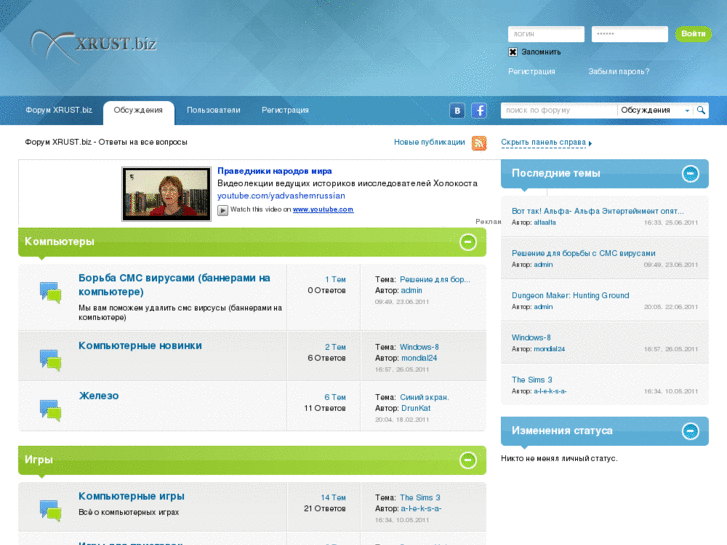Collapse the Последние темы panel
The image size is (727, 545).
pos(690,173)
